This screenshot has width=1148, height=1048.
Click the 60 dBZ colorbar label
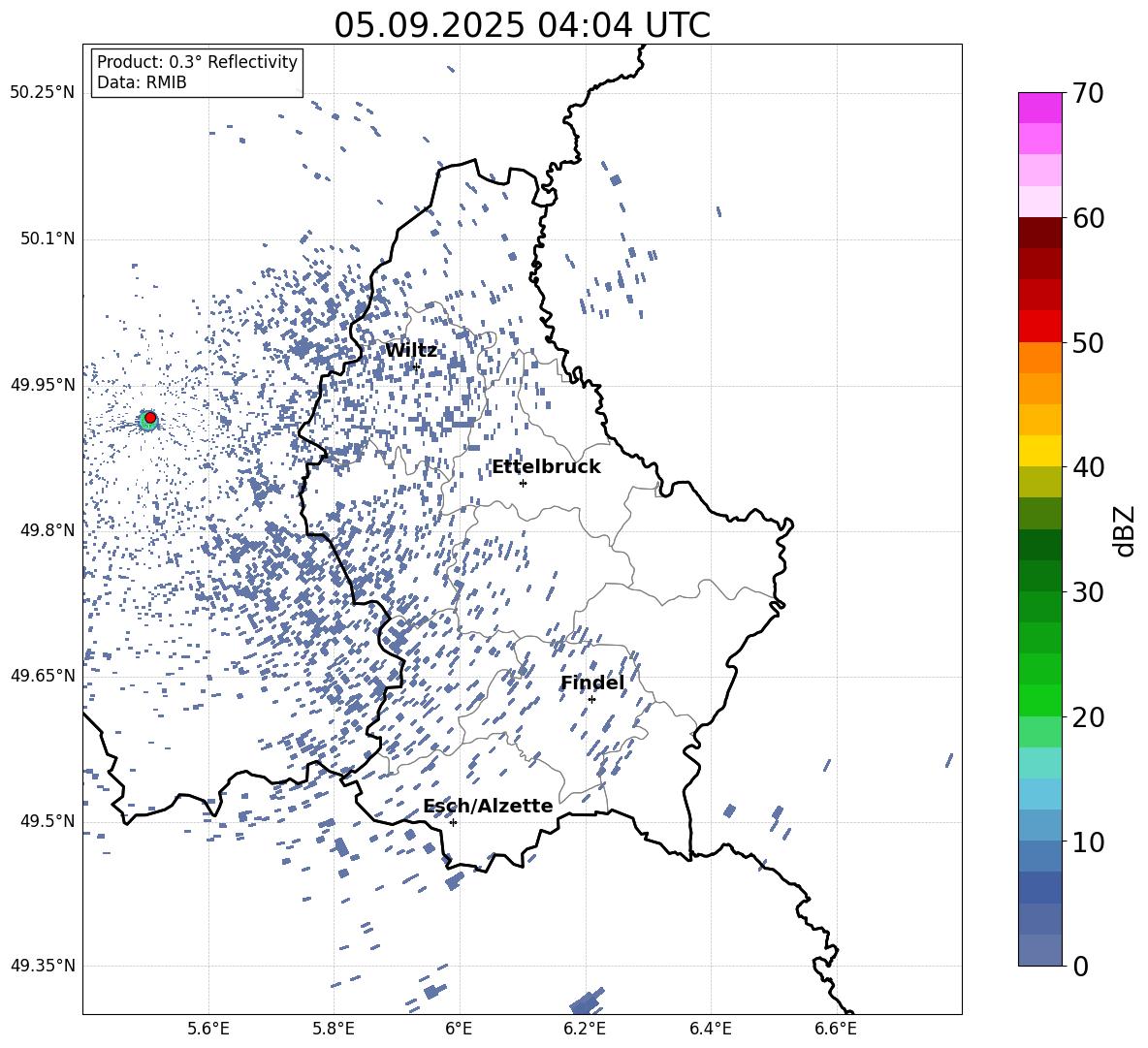pos(1088,218)
